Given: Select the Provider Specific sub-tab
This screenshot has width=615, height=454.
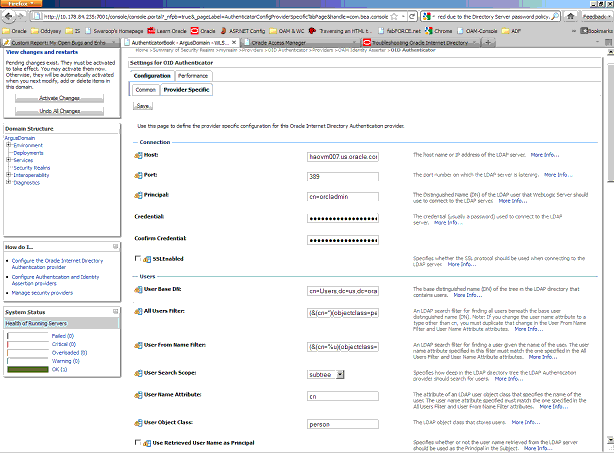Looking at the screenshot, I should 186,90.
